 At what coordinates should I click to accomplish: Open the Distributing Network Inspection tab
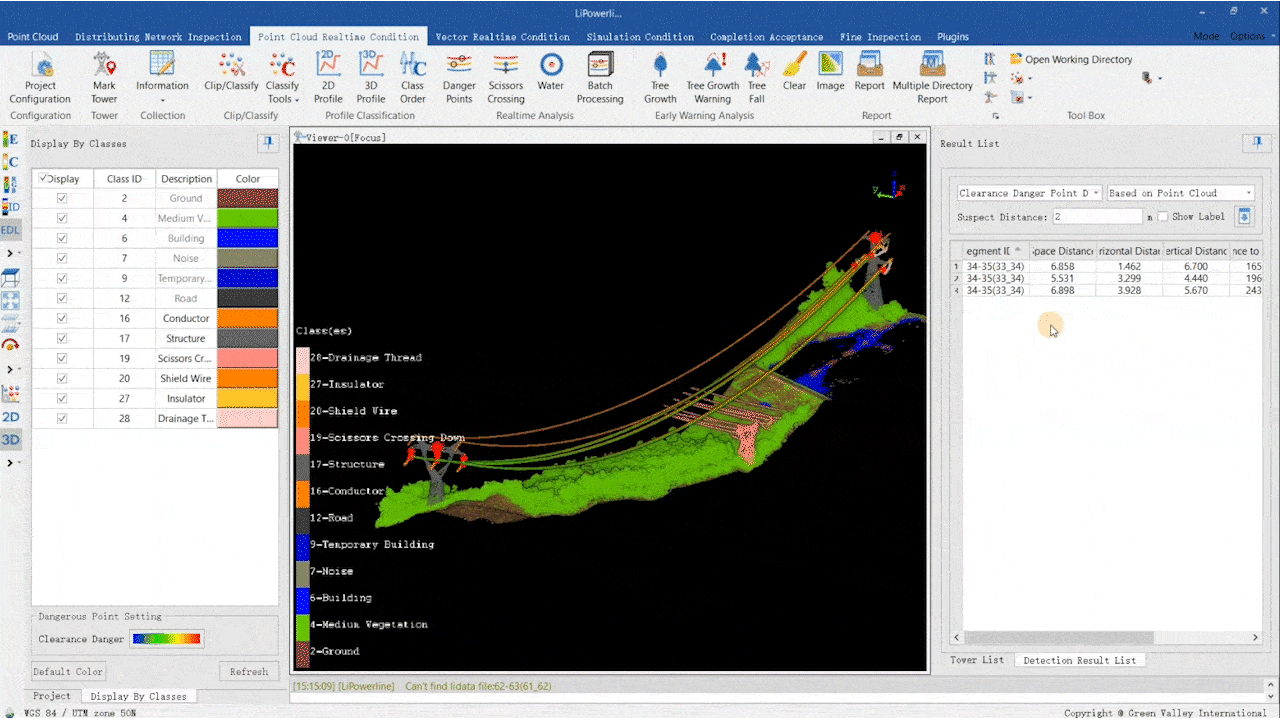158,37
